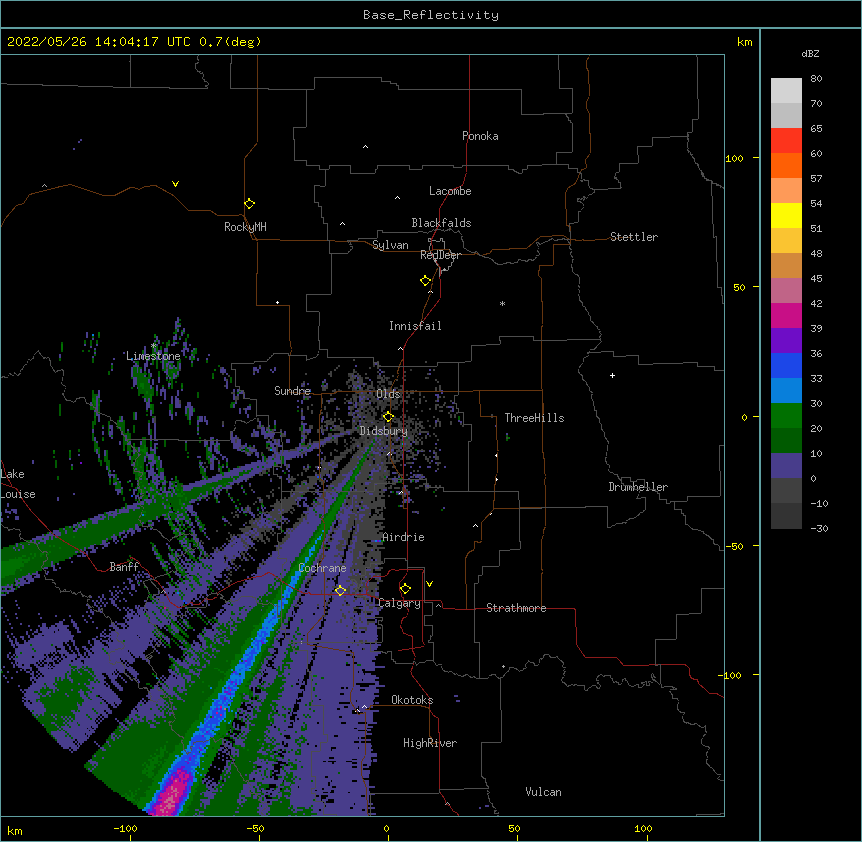Click the asterisk marker above Limestone label
This screenshot has width=862, height=842.
tap(154, 345)
